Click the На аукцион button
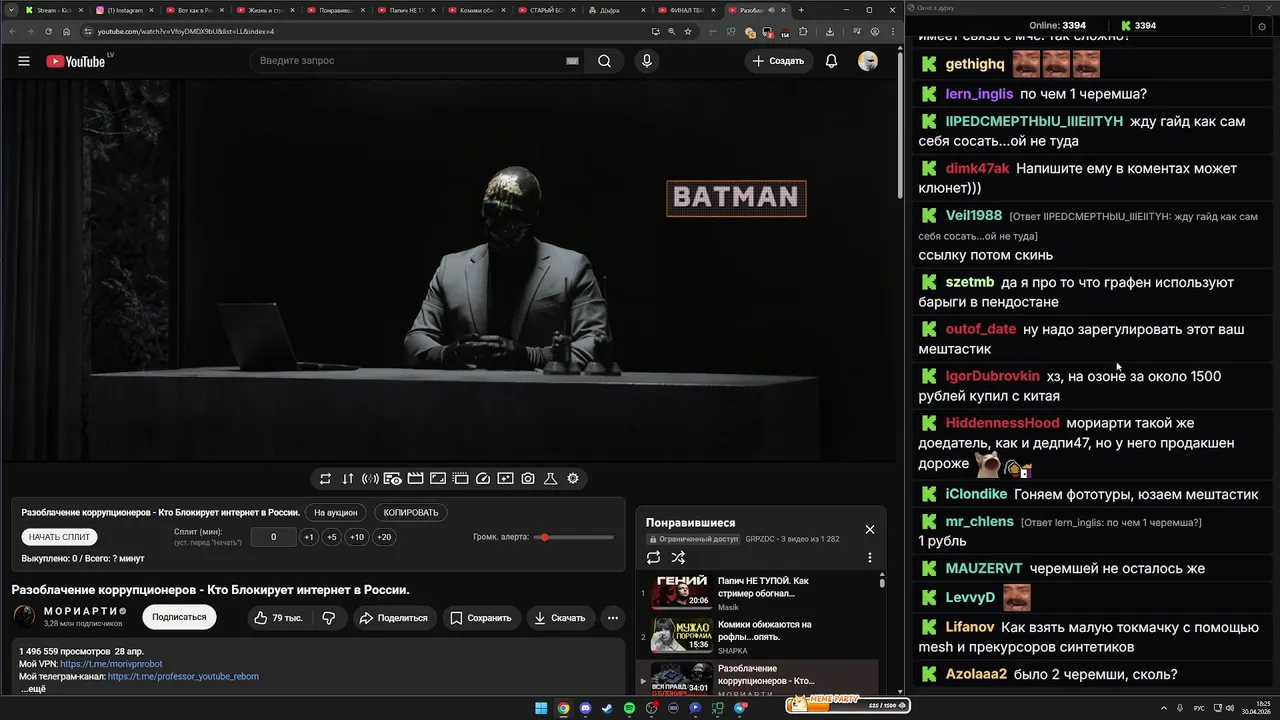The width and height of the screenshot is (1280, 720). coord(336,512)
